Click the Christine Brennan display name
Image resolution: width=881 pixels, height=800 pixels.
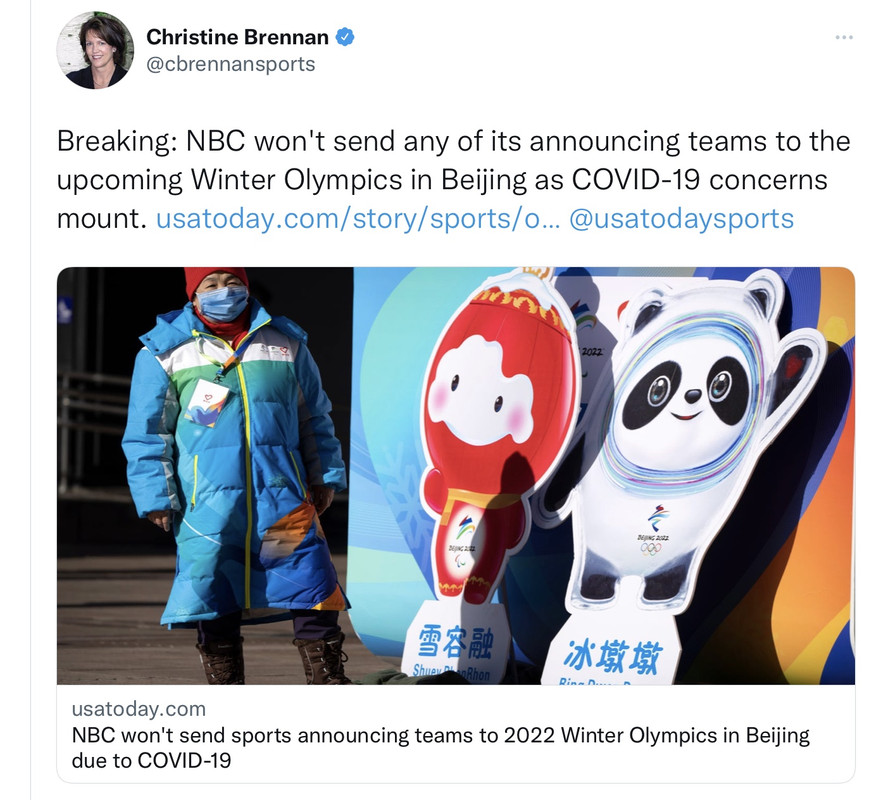coord(237,37)
